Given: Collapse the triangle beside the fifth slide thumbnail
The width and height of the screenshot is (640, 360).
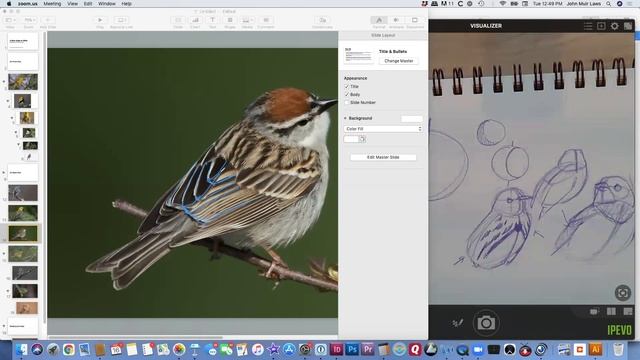Looking at the screenshot, I should point(12,118).
